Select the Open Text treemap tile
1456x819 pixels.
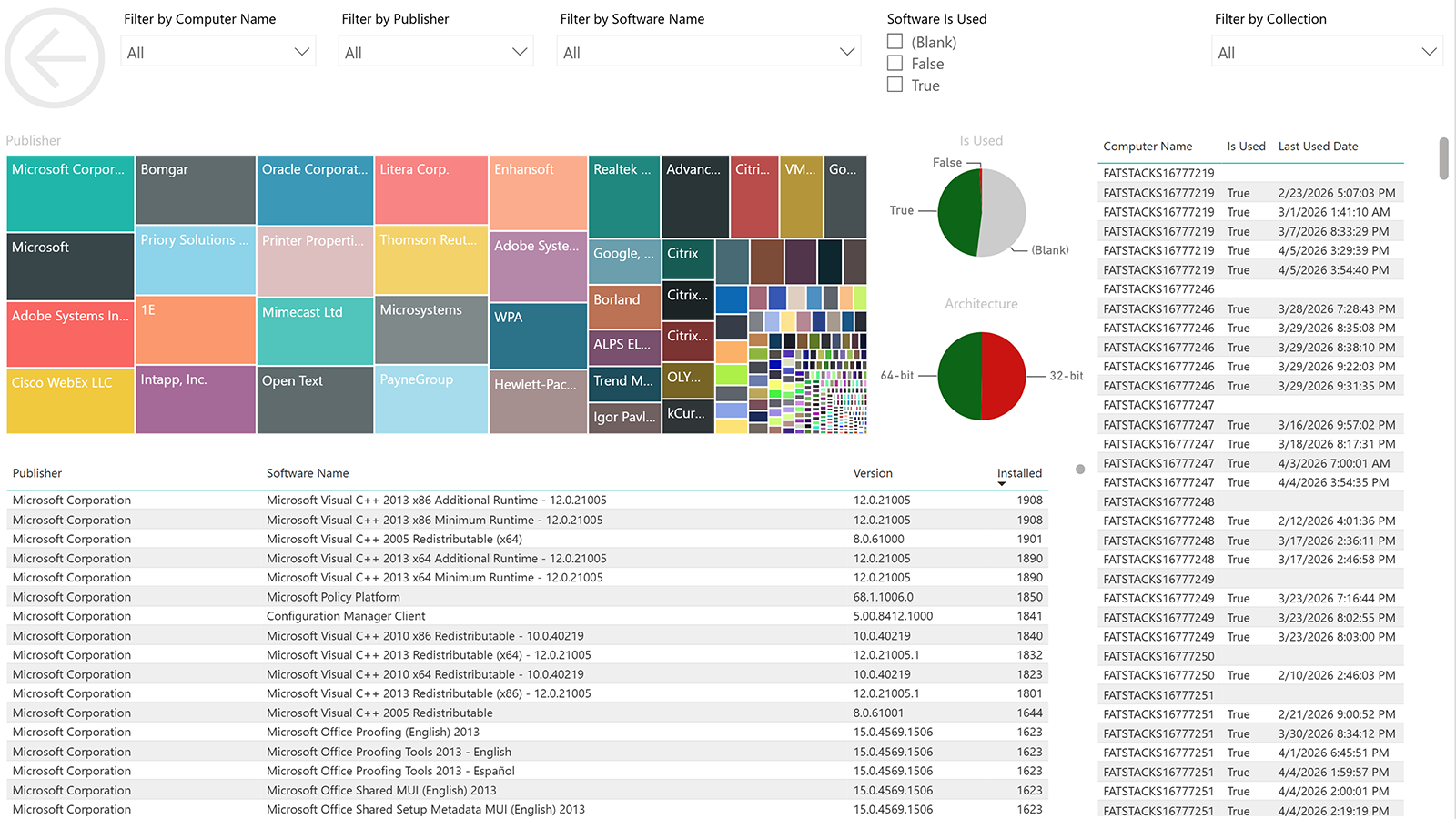point(315,399)
